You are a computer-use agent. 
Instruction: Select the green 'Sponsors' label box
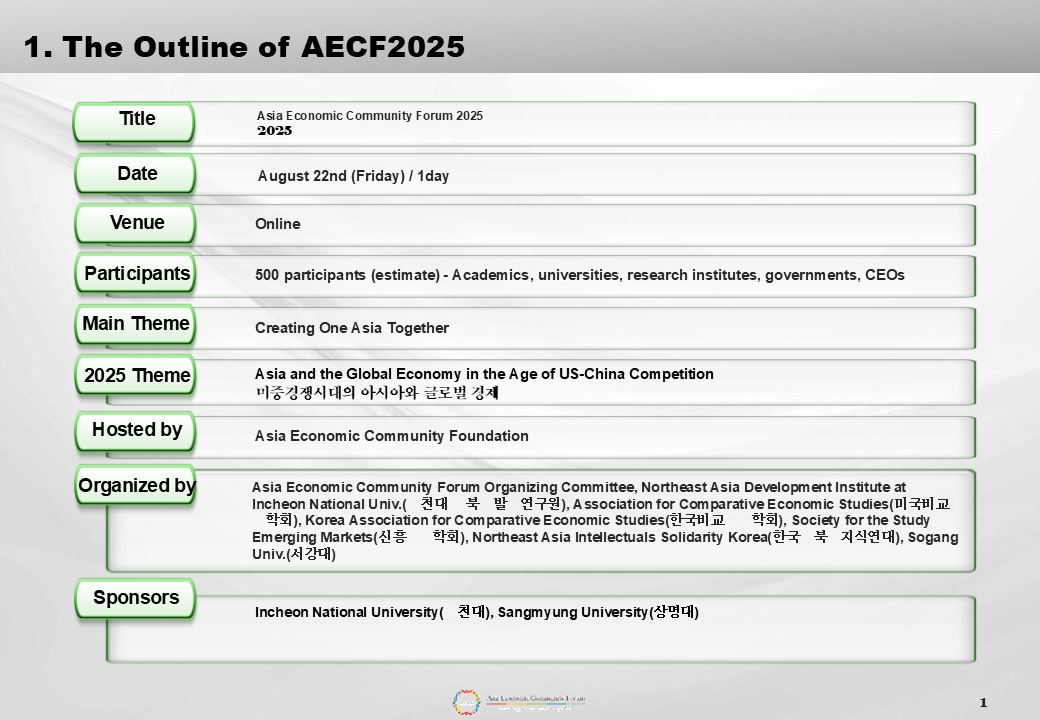[x=135, y=598]
